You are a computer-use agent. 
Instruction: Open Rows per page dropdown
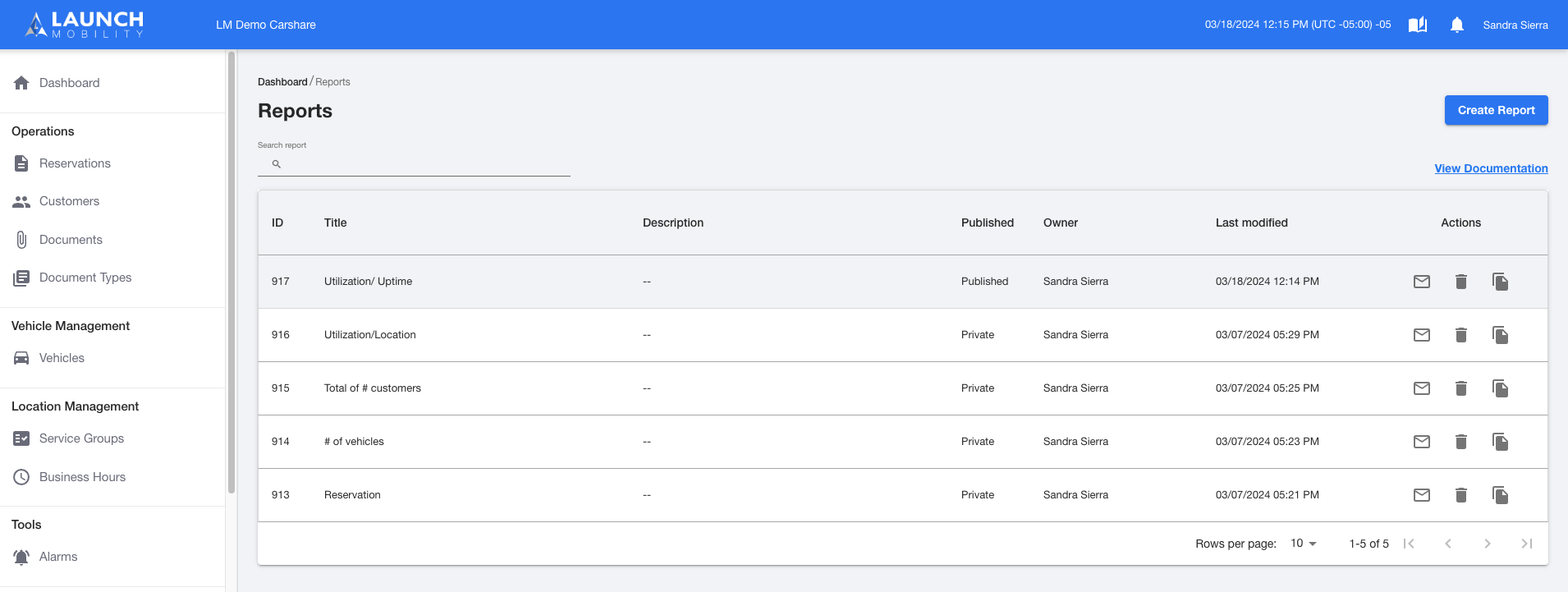1304,544
